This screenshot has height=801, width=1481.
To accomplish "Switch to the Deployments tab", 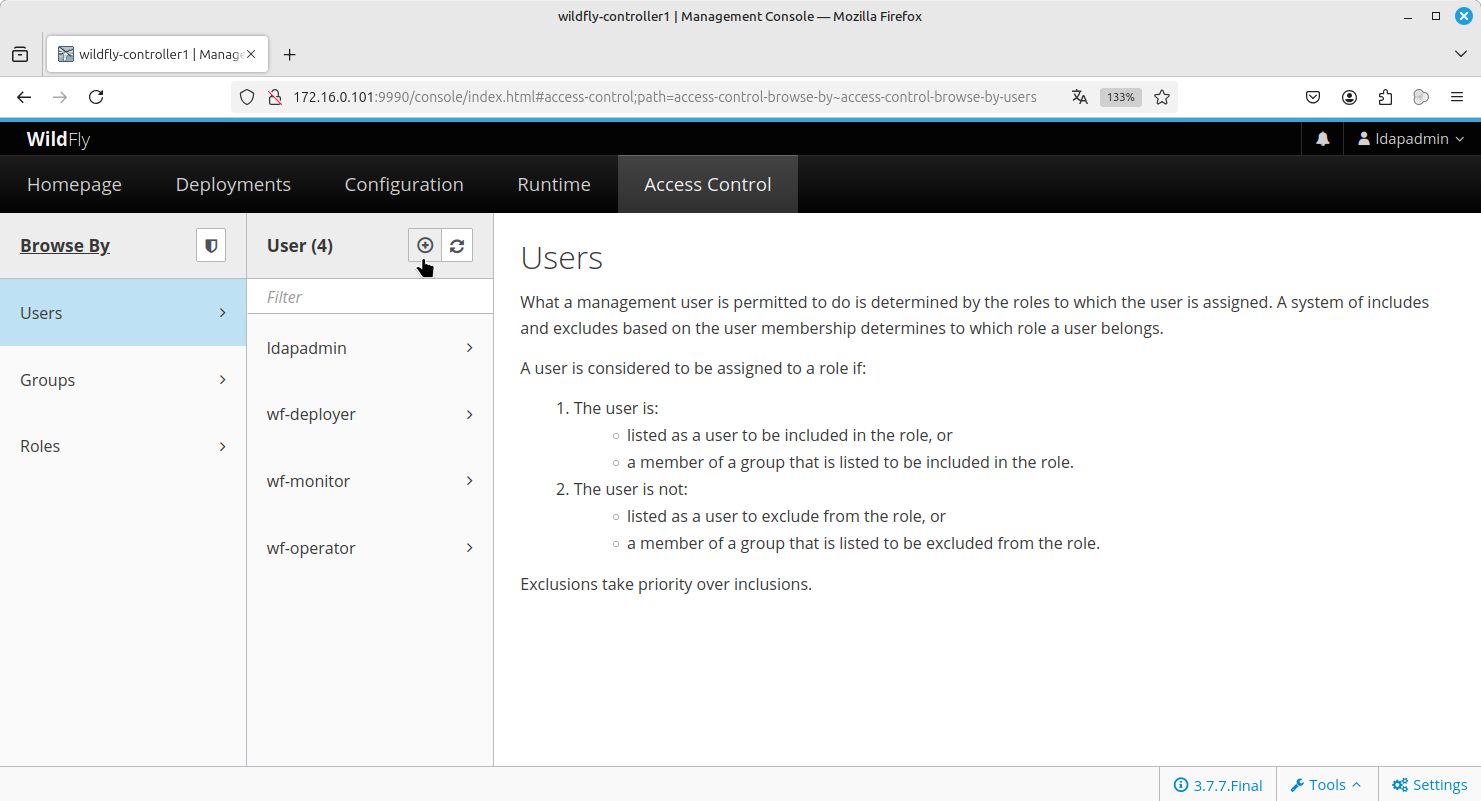I will [x=233, y=184].
